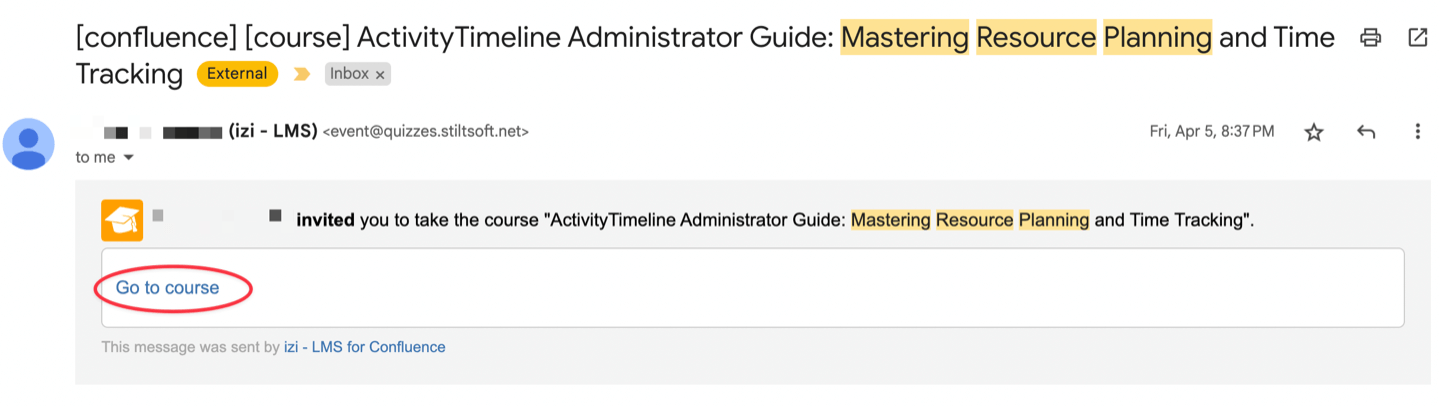1440x406 pixels.
Task: Click the highlighted word Mastering in subject
Action: coord(904,38)
